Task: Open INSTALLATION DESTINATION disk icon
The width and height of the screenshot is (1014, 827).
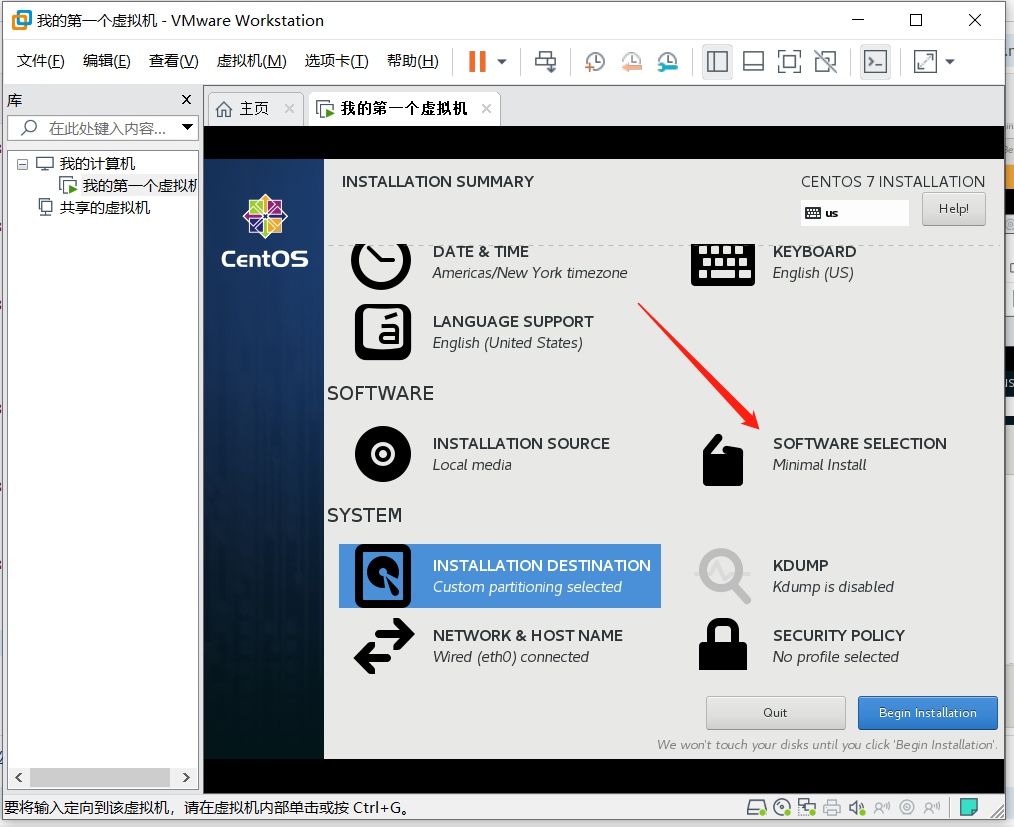Action: [x=383, y=575]
